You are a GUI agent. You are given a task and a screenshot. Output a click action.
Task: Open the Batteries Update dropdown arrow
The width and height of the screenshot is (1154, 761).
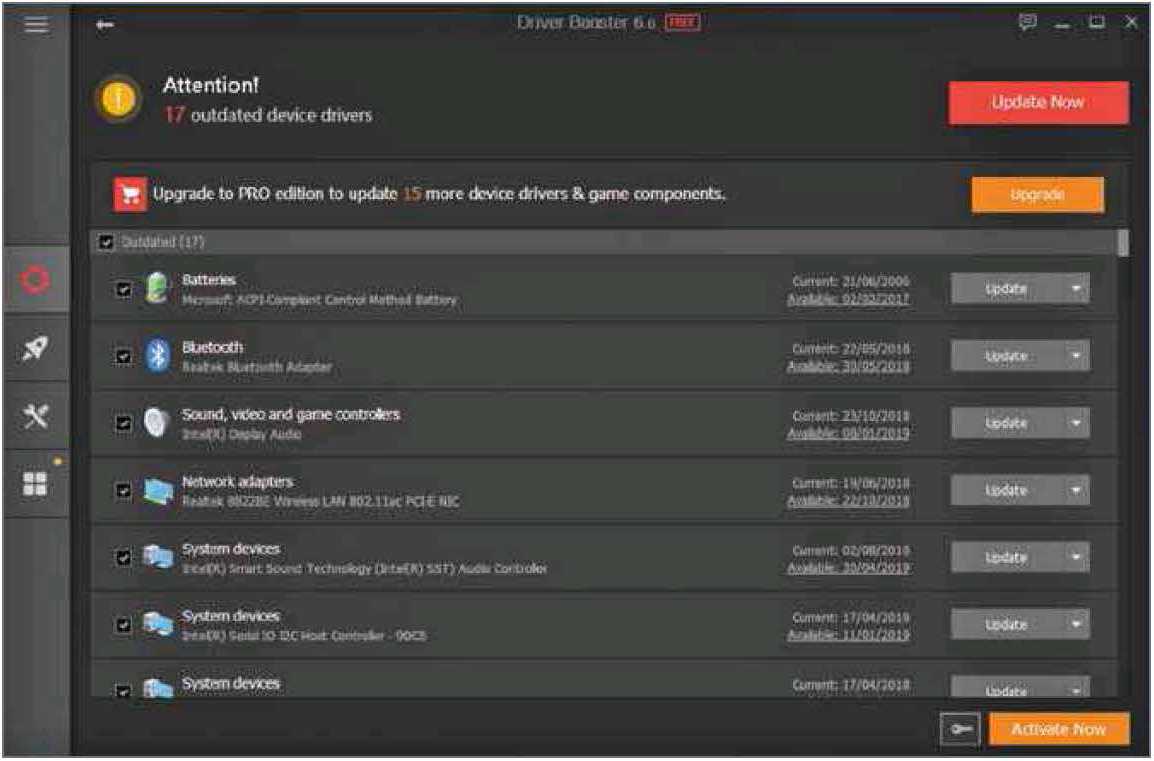[x=1075, y=289]
